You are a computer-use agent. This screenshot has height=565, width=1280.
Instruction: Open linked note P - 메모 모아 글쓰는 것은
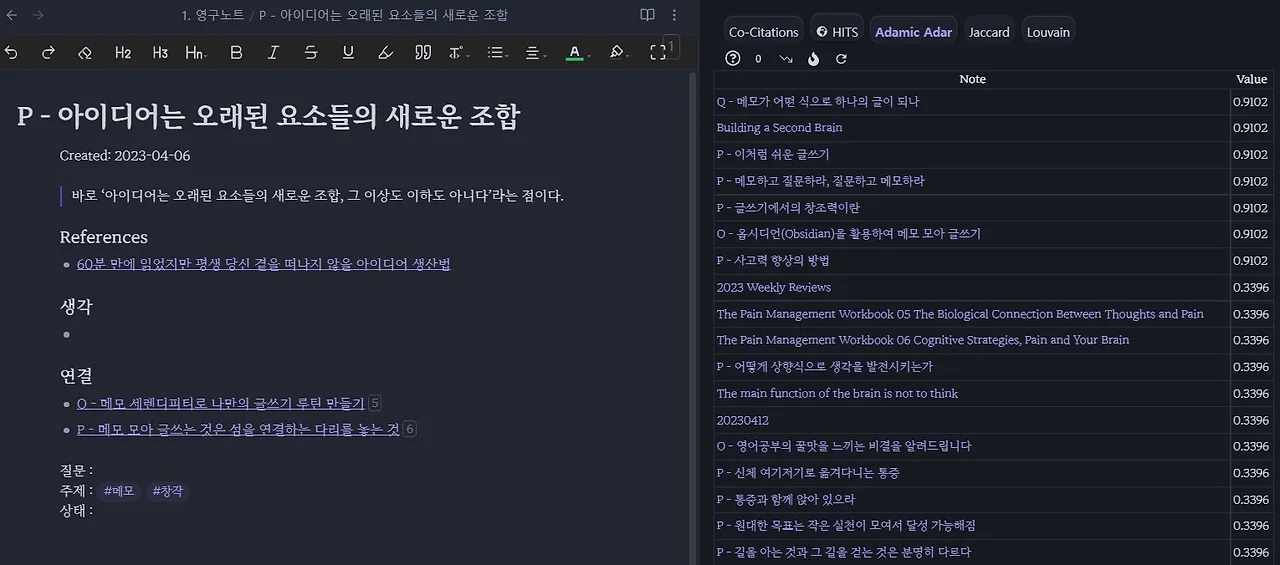pyautogui.click(x=238, y=429)
